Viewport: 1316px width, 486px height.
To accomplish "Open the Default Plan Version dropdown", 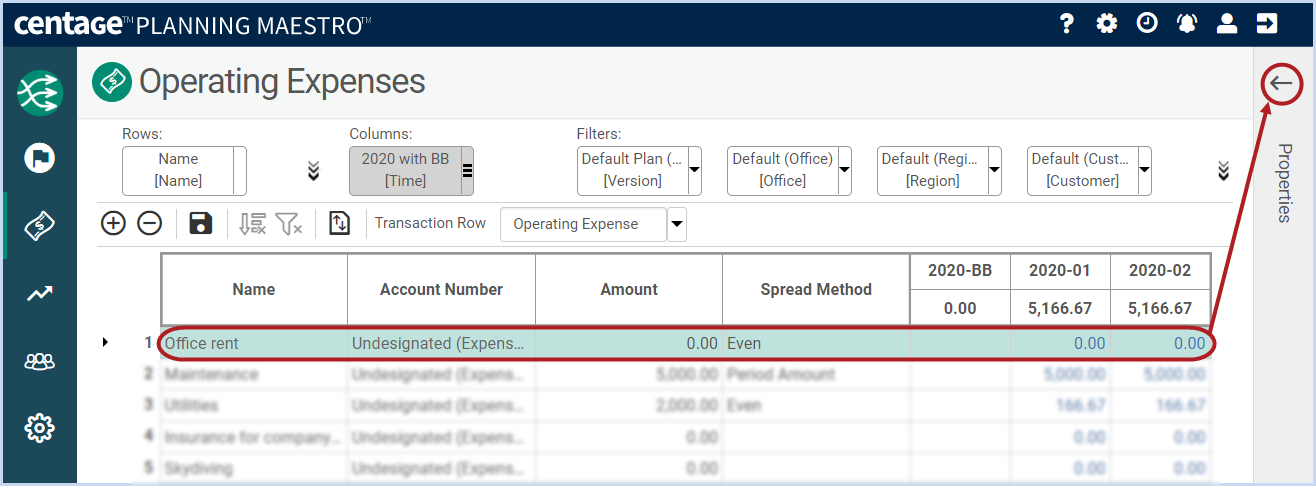I will 695,171.
